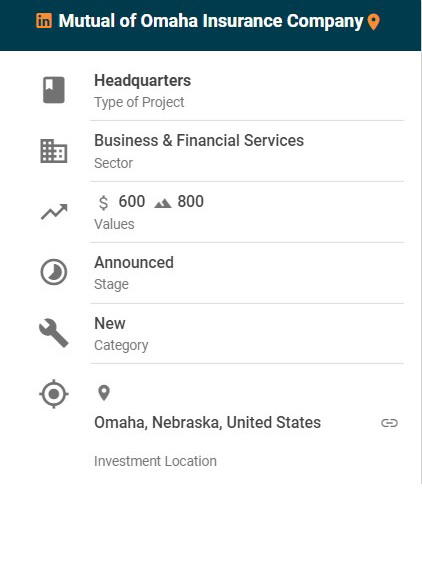Screen dimensions: 422x567
Task: Click the New category entry
Action: click(110, 323)
